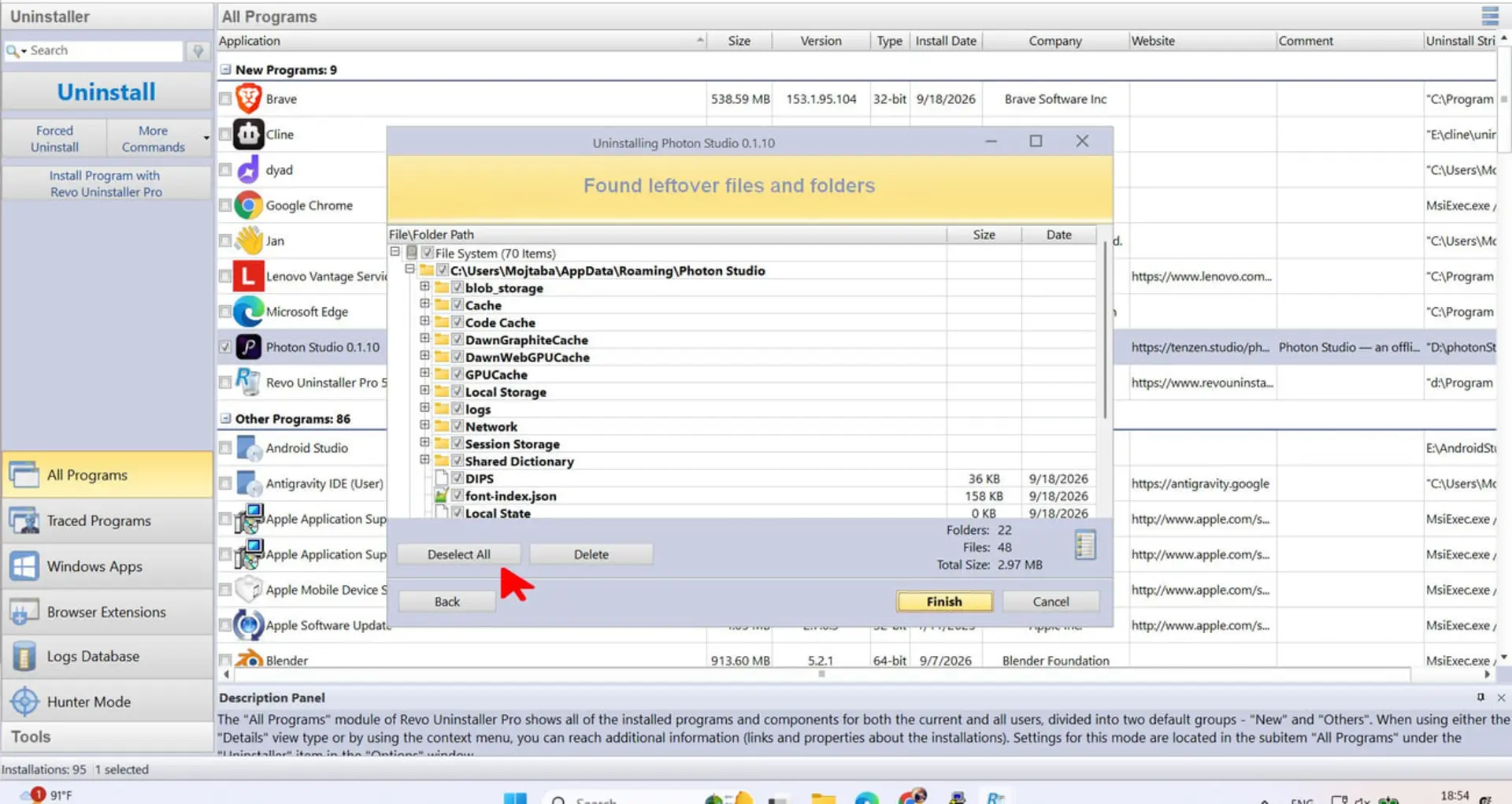Screen dimensions: 1512x804
Task: Uncheck the Photon Studio 0.1.10 checkbox
Action: [x=225, y=347]
